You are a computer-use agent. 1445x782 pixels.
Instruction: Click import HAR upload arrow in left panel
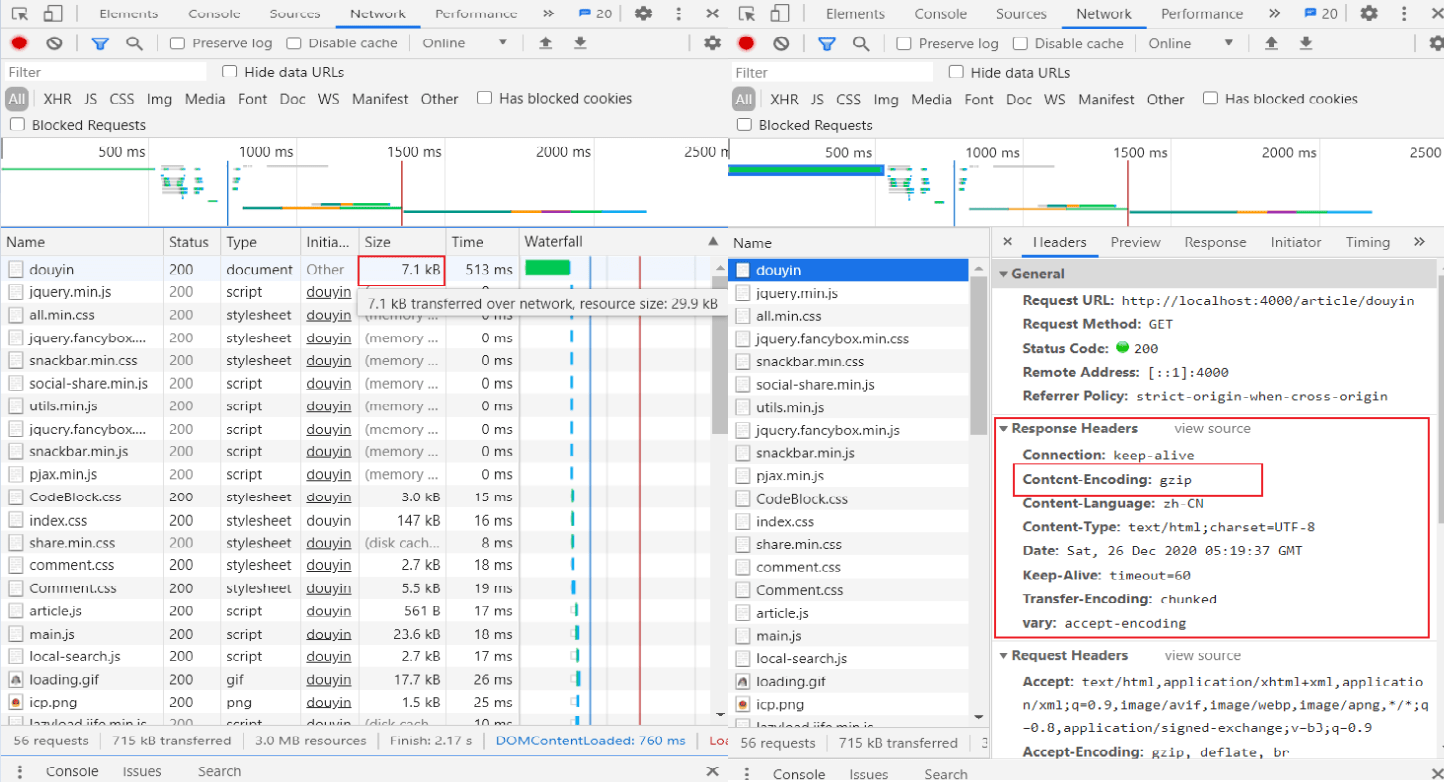point(545,43)
